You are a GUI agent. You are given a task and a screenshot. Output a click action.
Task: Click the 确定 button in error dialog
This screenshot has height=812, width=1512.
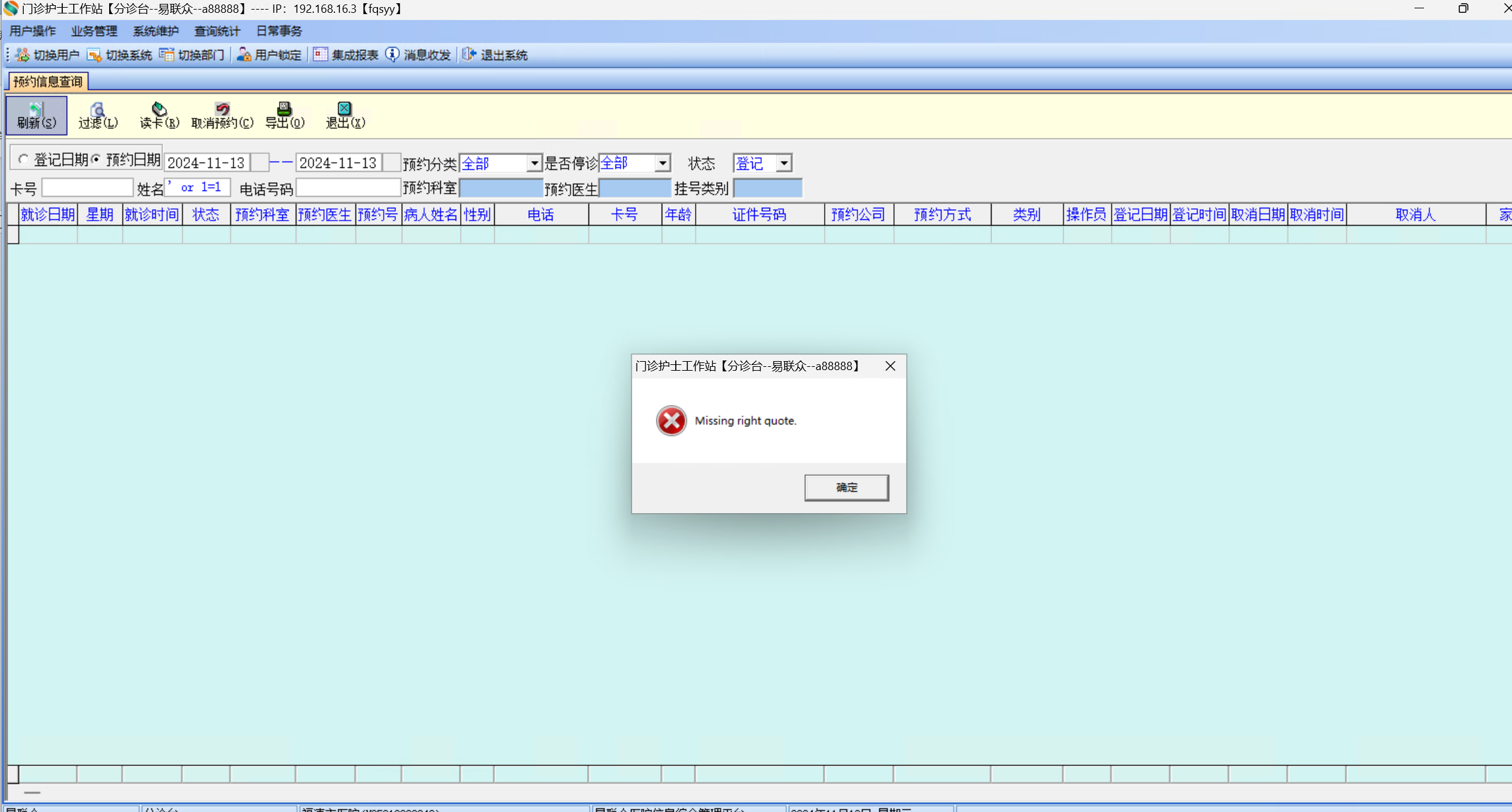point(846,487)
